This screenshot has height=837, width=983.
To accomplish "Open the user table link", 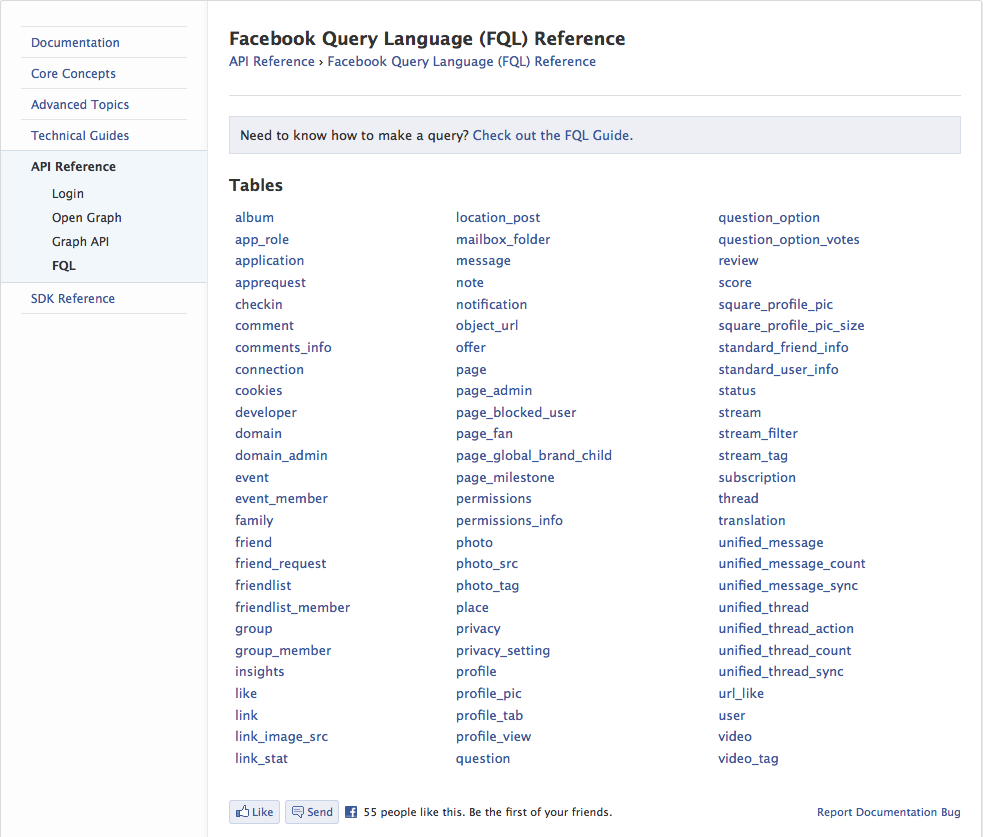I will tap(732, 715).
